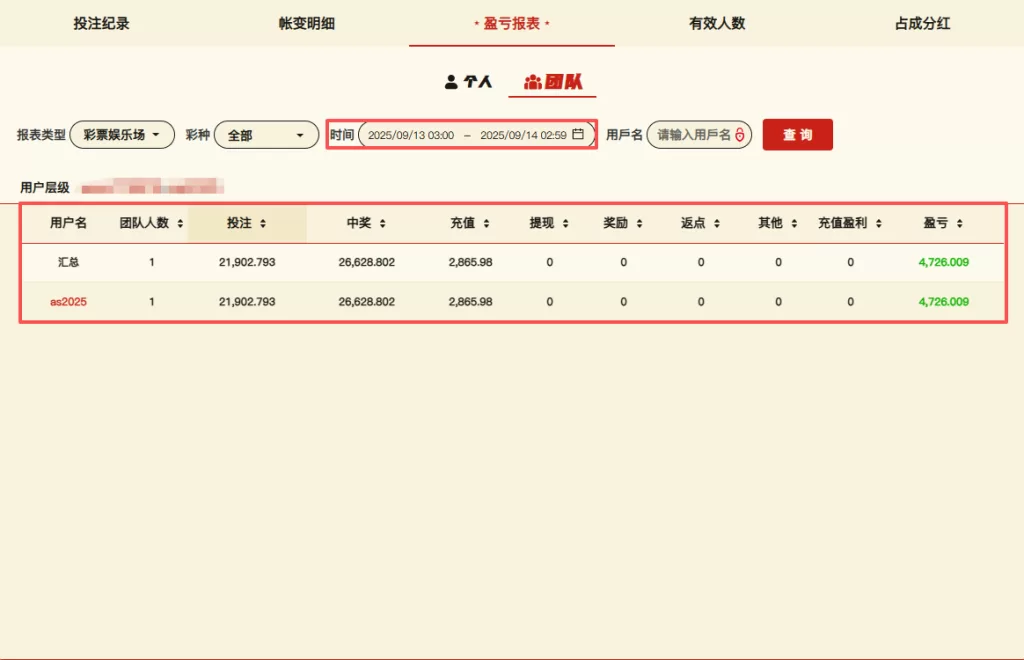The width and height of the screenshot is (1024, 660).
Task: Click the red icon inside the username field
Action: pos(739,135)
